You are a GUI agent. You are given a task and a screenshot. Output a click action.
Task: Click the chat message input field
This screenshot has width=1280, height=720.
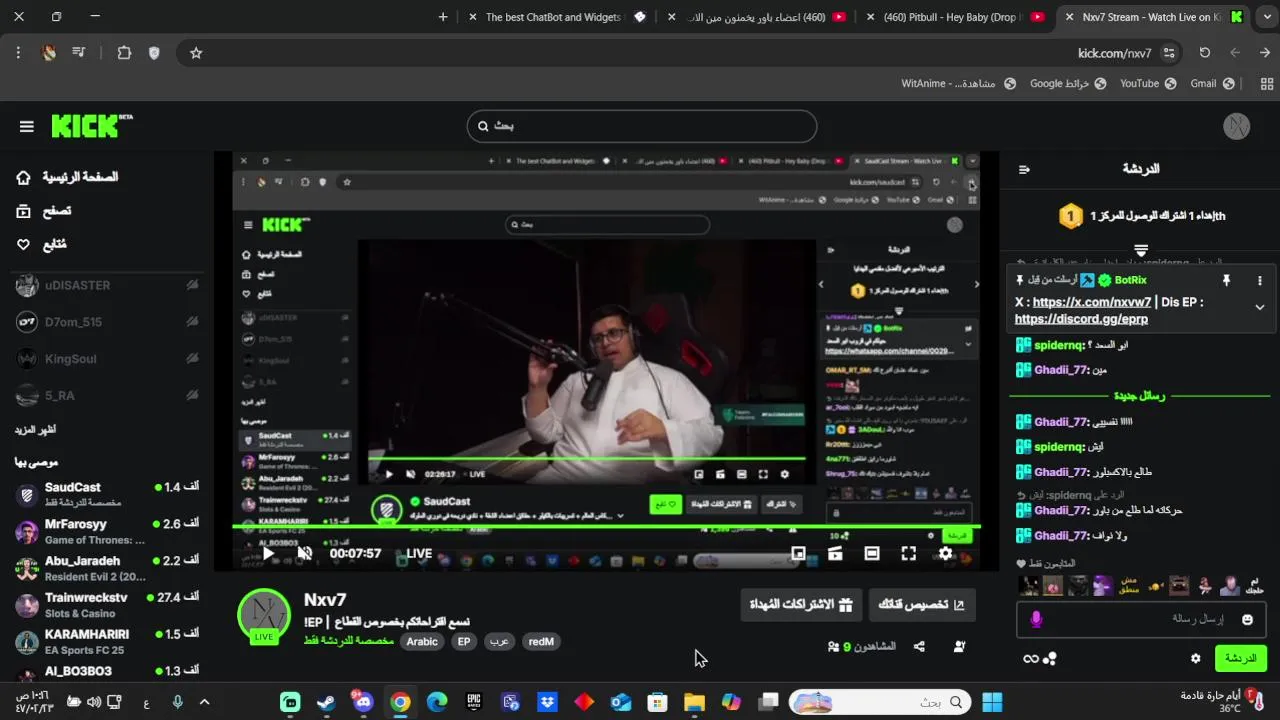1140,619
